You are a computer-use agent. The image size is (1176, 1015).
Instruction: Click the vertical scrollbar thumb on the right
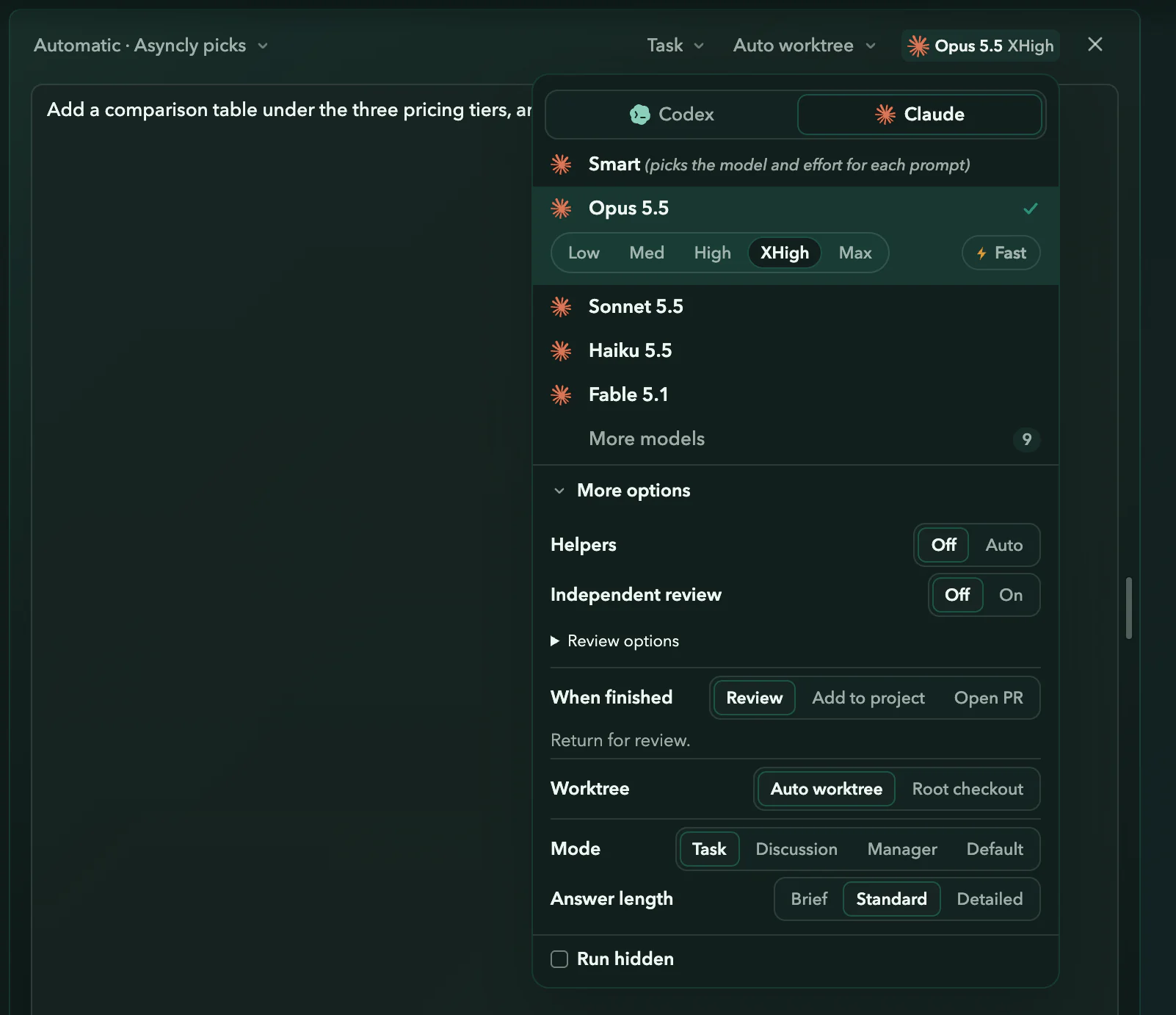(x=1129, y=608)
